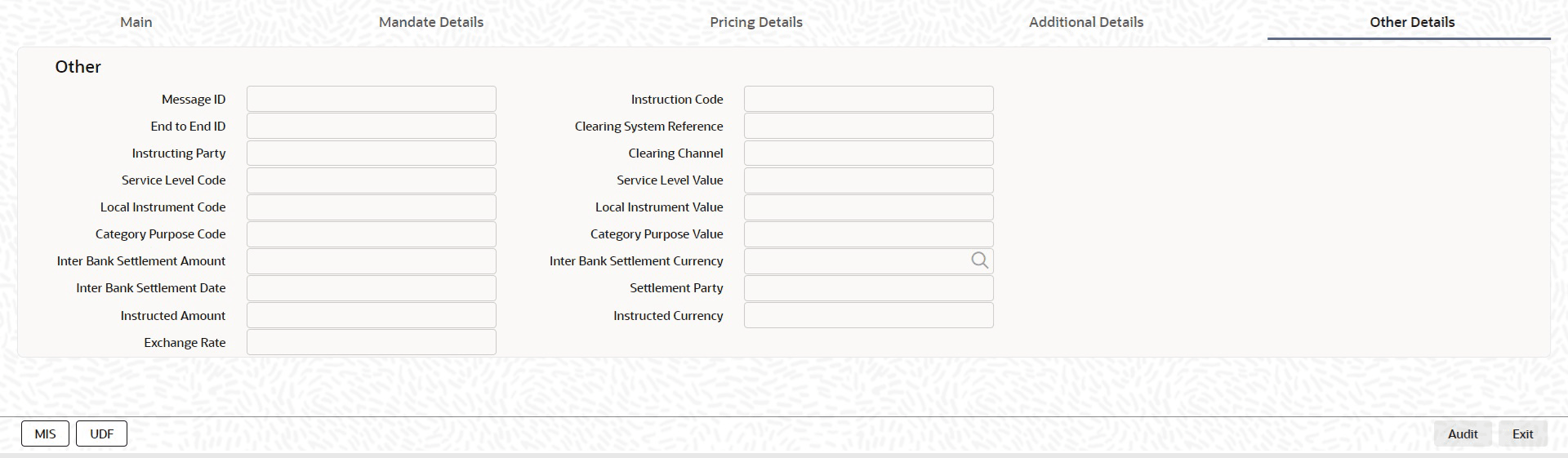
Task: Click the Instruction Code field
Action: (868, 99)
